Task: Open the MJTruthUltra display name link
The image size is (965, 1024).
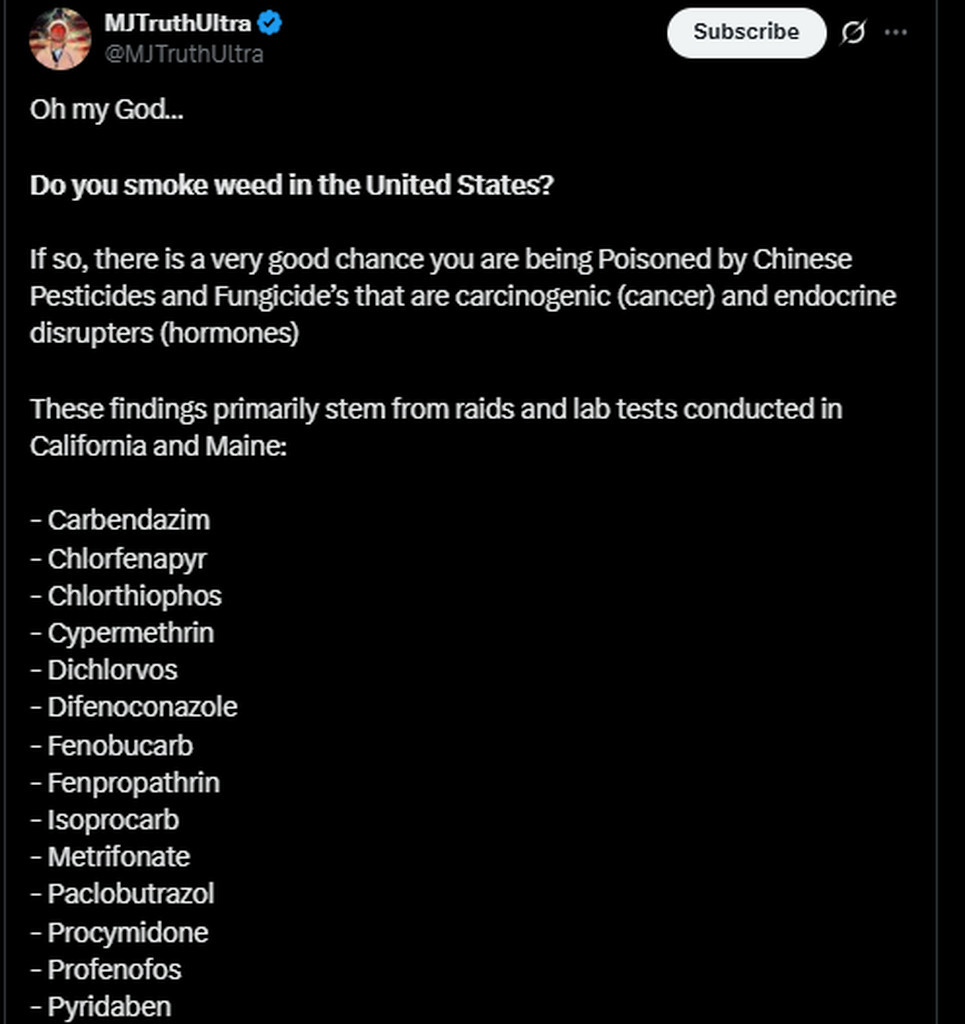Action: tap(177, 24)
